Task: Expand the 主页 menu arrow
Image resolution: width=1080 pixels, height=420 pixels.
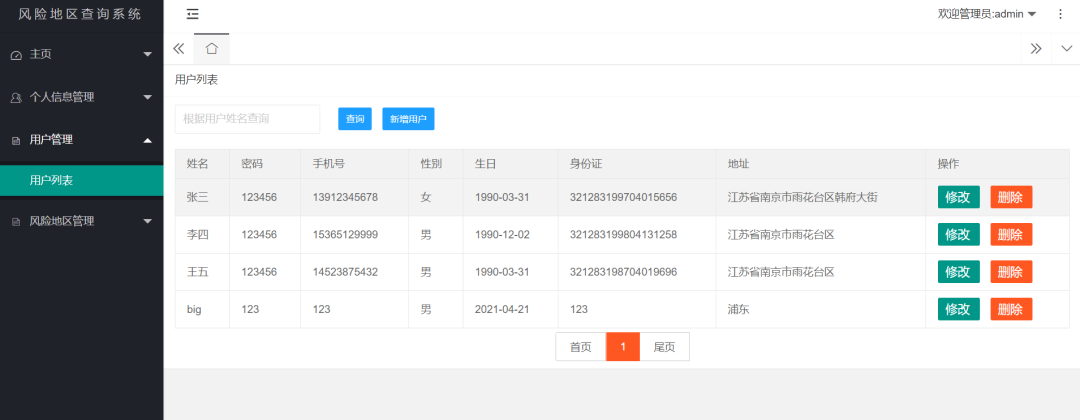Action: (147, 54)
